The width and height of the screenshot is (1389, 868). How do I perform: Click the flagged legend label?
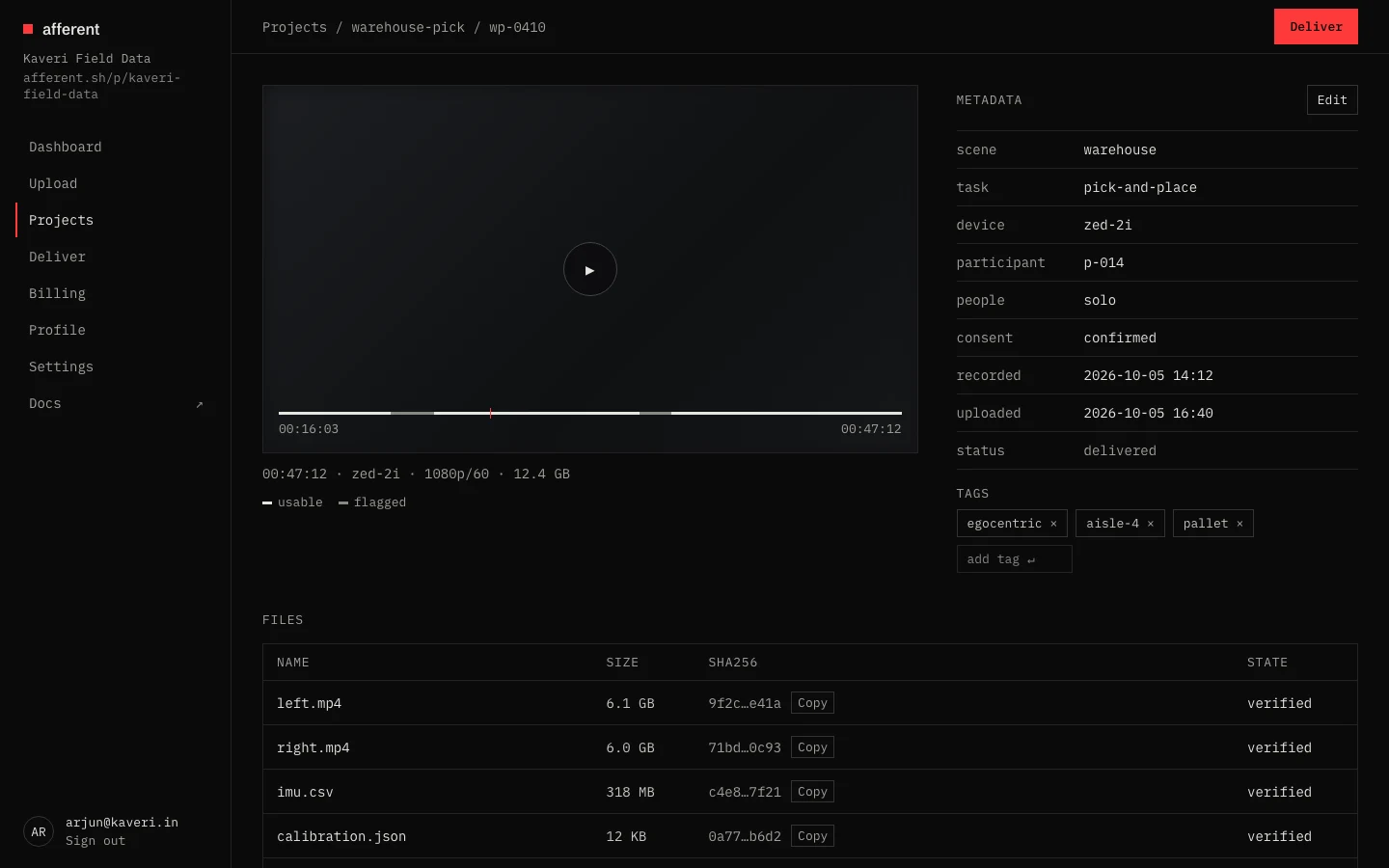(380, 502)
